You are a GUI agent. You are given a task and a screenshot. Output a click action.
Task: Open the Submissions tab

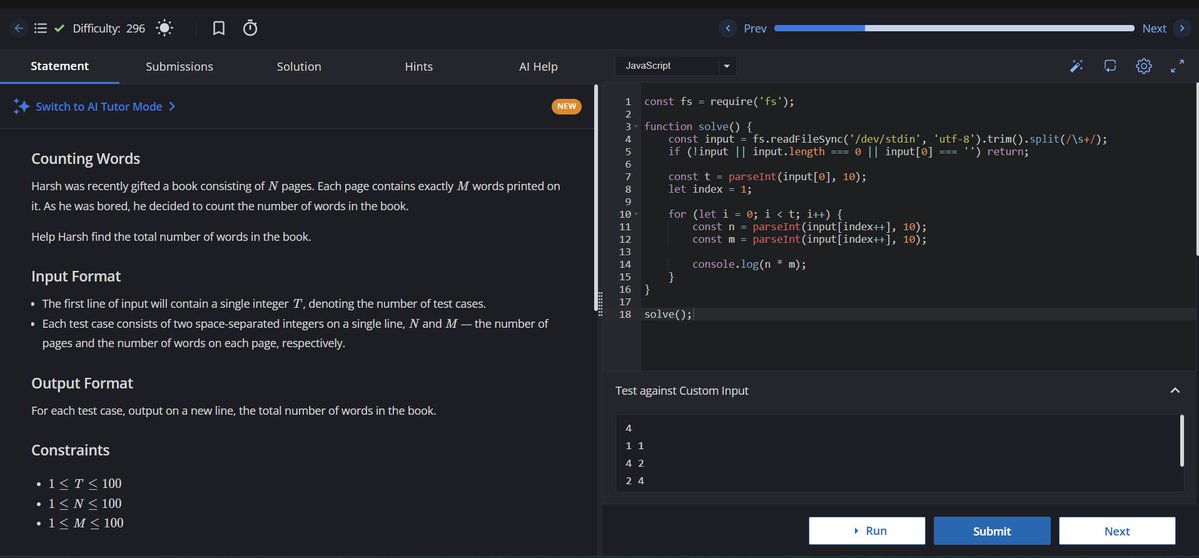coord(180,67)
